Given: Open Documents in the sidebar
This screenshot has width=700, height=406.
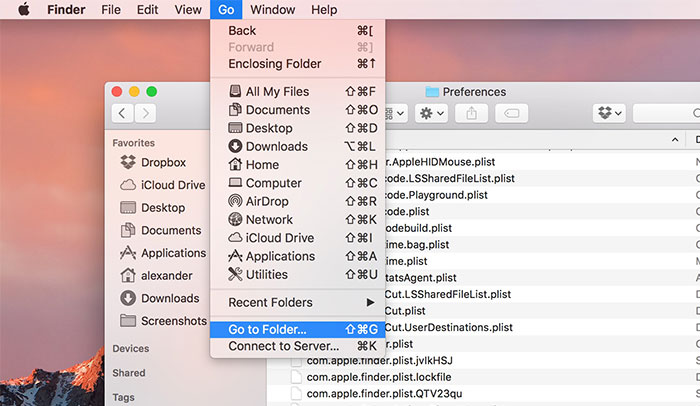Looking at the screenshot, I should (161, 230).
